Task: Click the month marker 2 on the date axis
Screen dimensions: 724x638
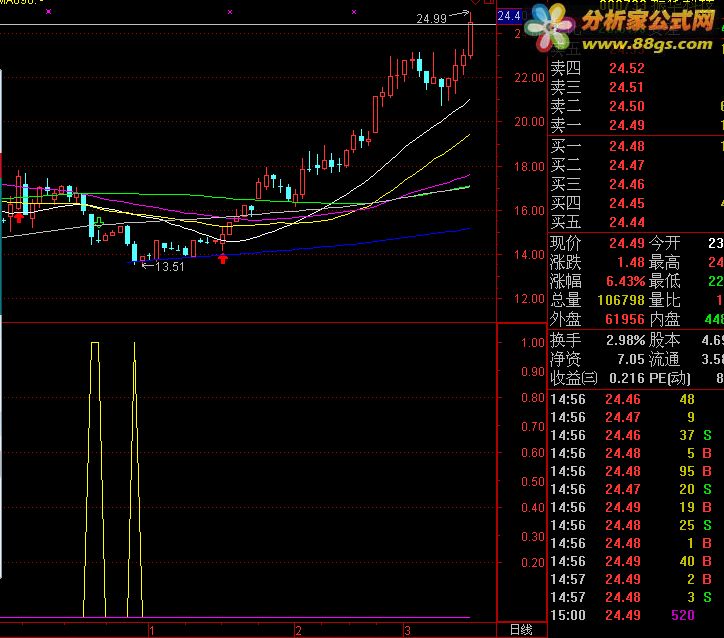Action: tap(298, 630)
